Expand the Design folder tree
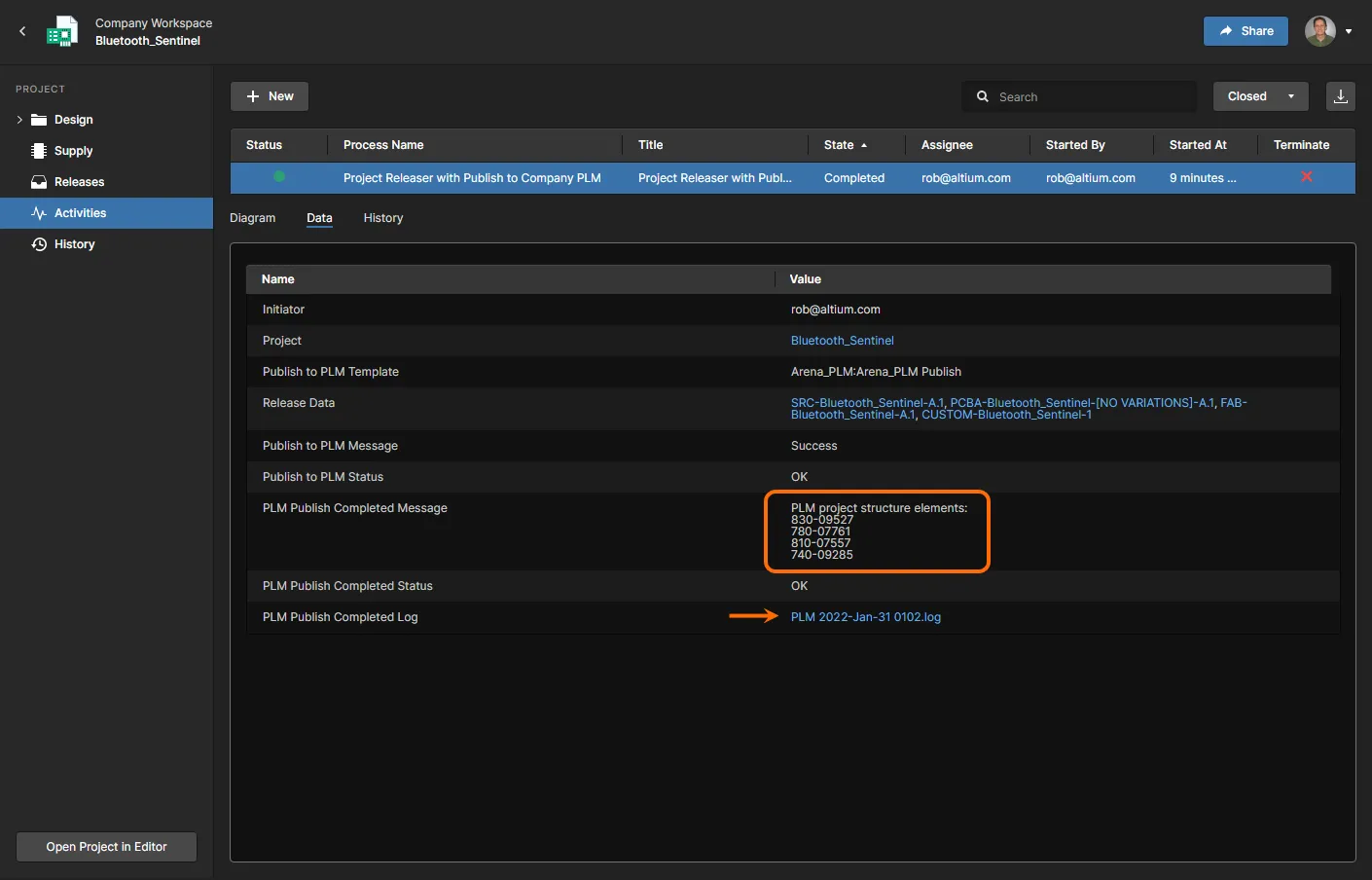The height and width of the screenshot is (880, 1372). pos(19,120)
